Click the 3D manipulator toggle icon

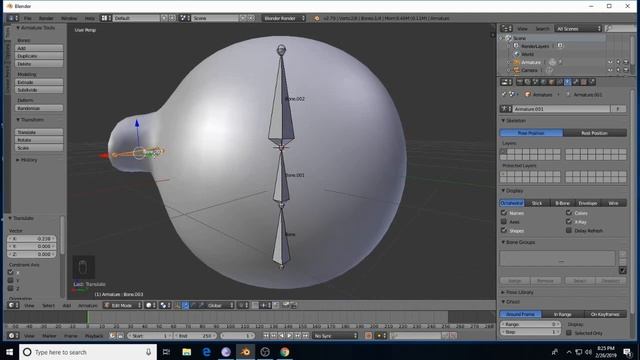[x=178, y=305]
